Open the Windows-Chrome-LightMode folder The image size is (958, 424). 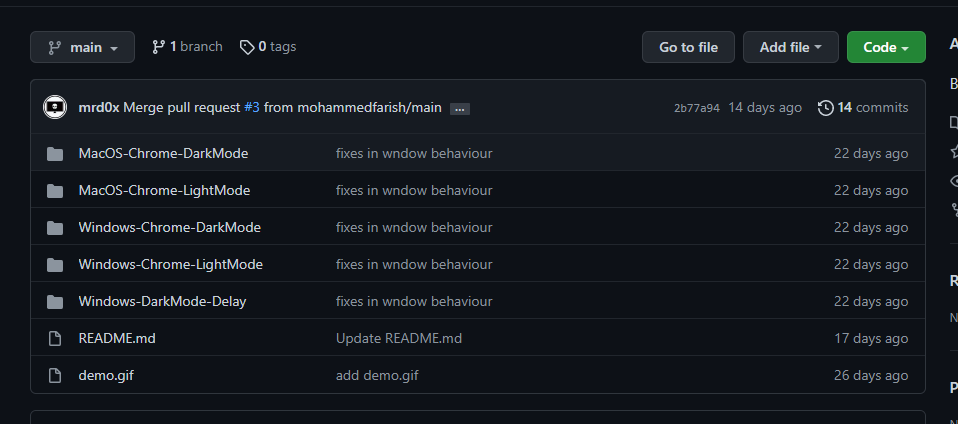(170, 264)
